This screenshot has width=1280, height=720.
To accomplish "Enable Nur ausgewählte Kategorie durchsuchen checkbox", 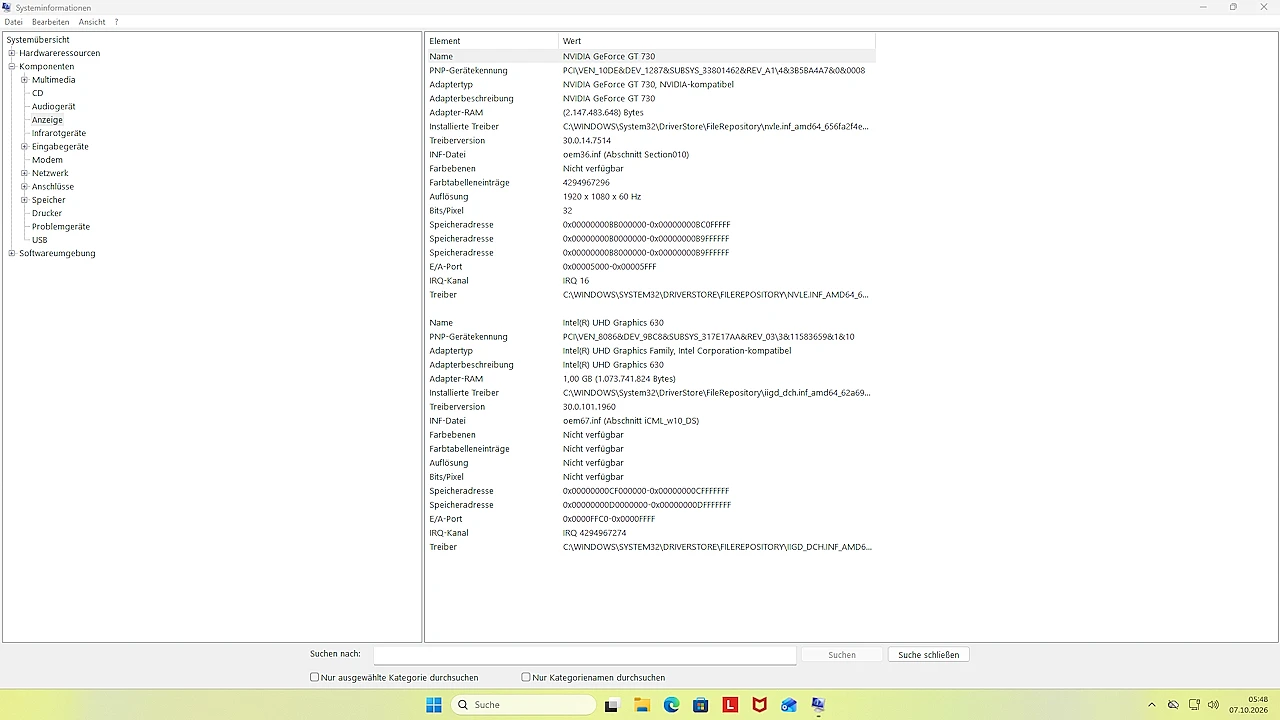I will click(315, 677).
